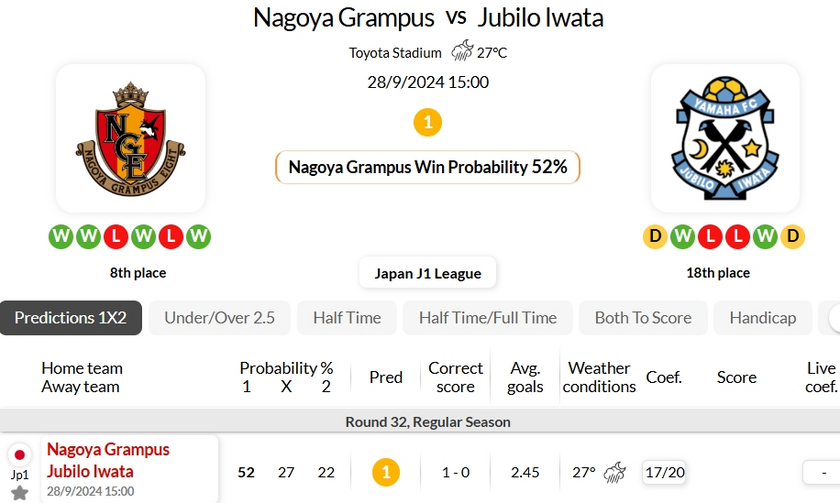The height and width of the screenshot is (503, 840).
Task: Click the orange prediction 1 badge in match row
Action: [386, 471]
